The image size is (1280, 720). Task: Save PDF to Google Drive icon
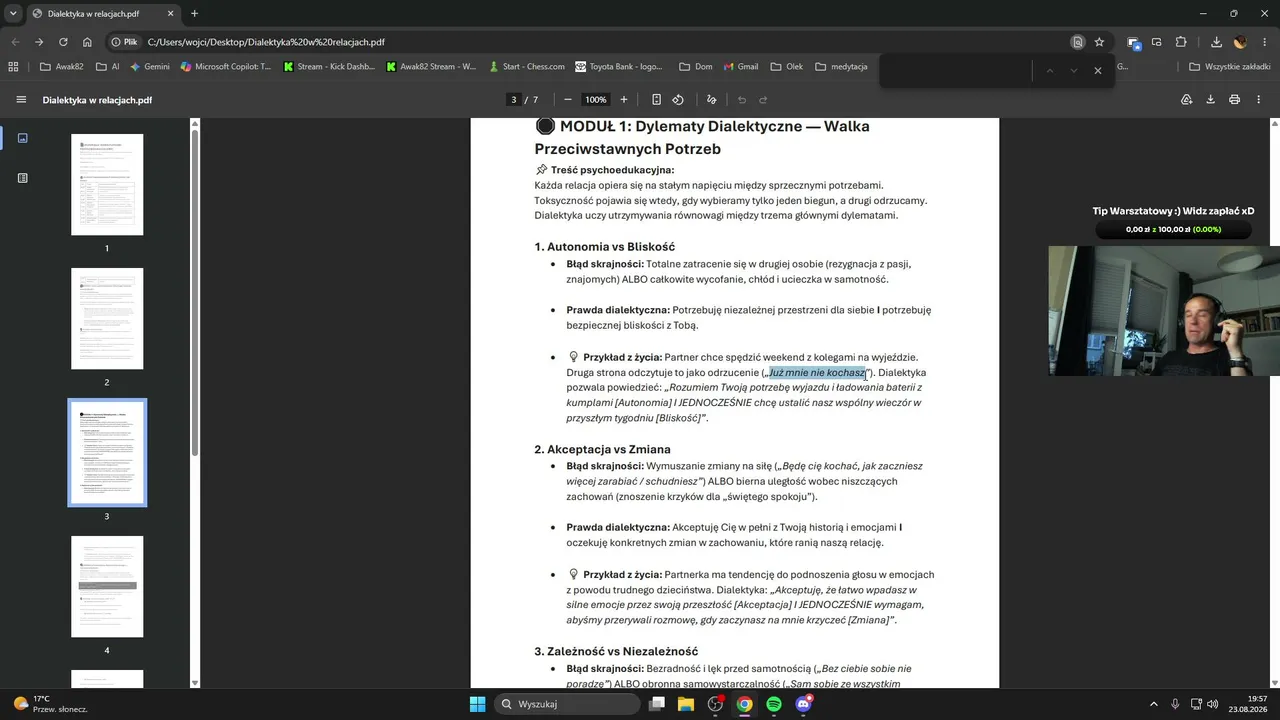pyautogui.click(x=1186, y=100)
